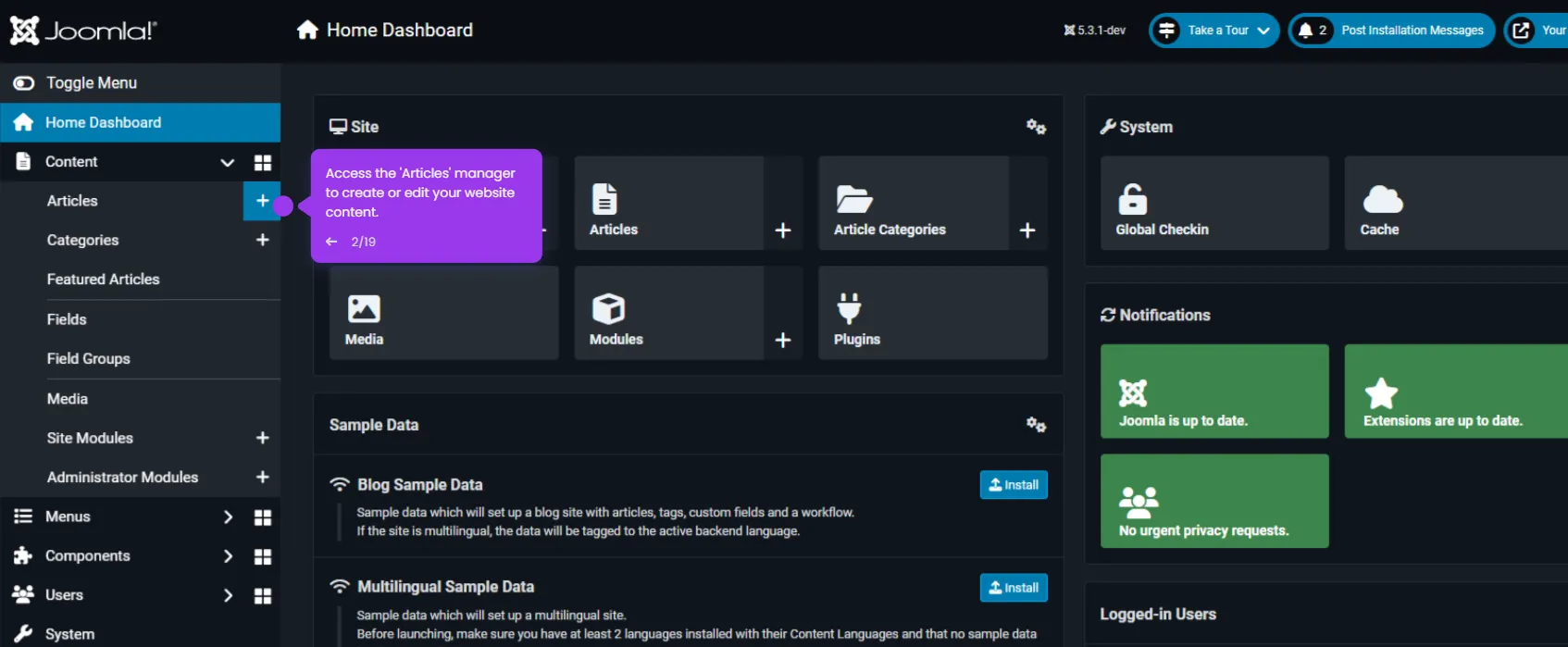This screenshot has width=1568, height=647.
Task: Add new category plus in sidebar
Action: point(262,240)
